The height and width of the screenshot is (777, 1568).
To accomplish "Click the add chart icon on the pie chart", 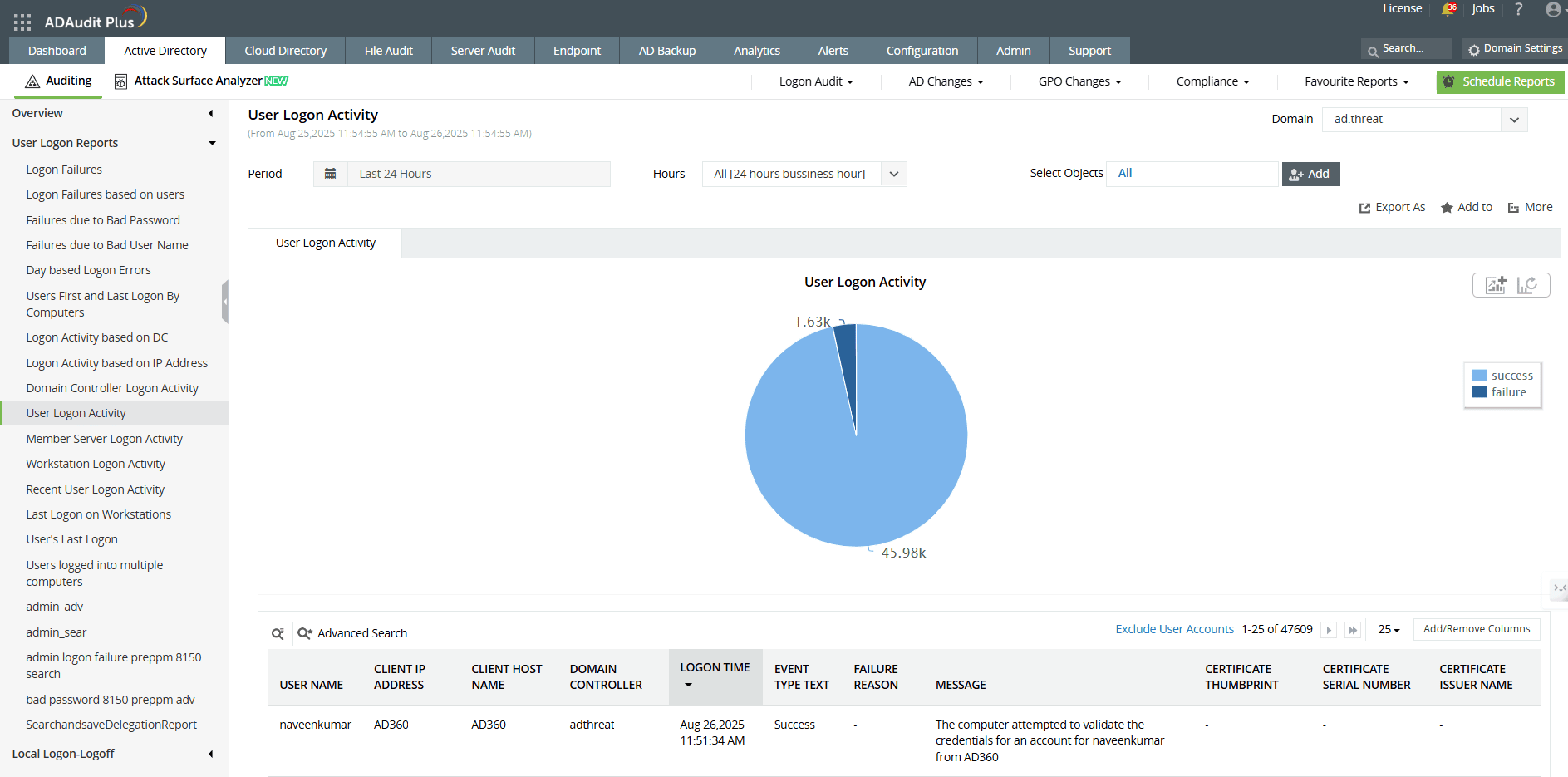I will point(1495,285).
